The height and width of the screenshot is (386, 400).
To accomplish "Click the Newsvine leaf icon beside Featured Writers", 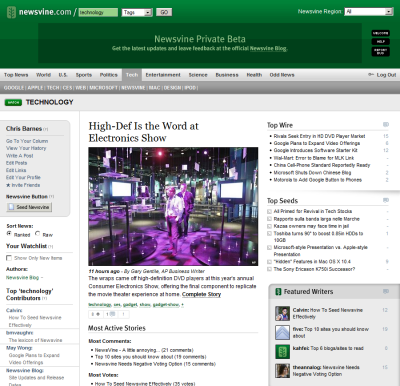I will [278, 292].
